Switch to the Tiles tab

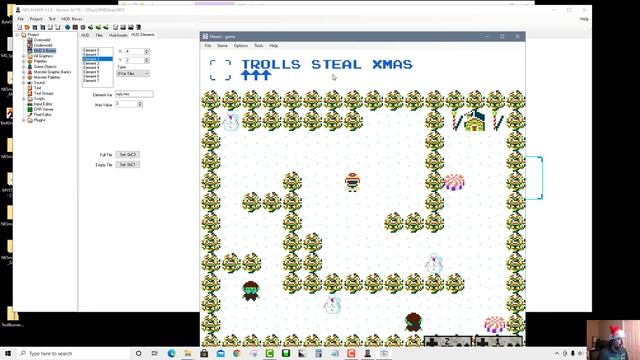99,35
